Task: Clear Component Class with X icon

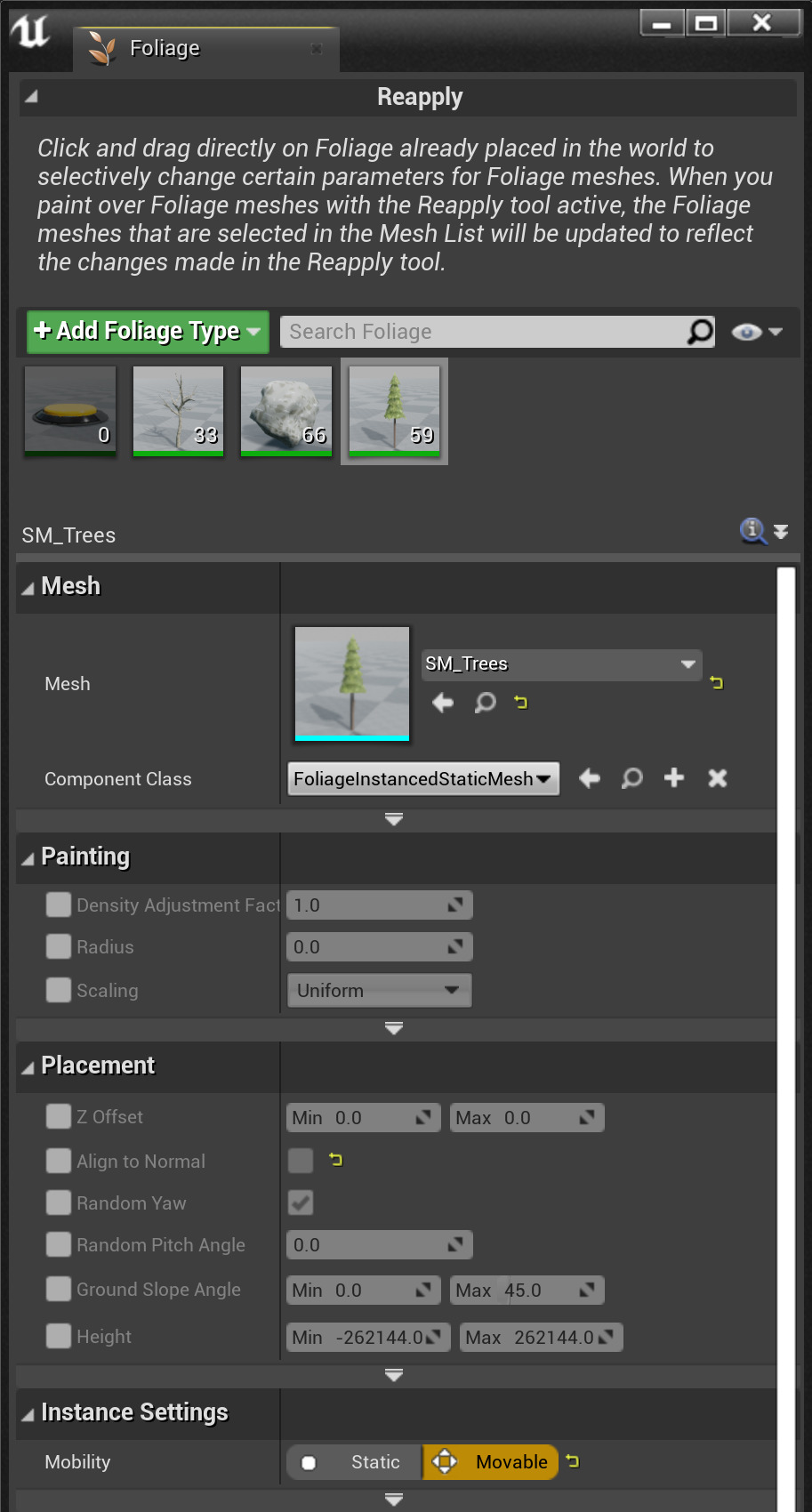Action: [x=717, y=778]
